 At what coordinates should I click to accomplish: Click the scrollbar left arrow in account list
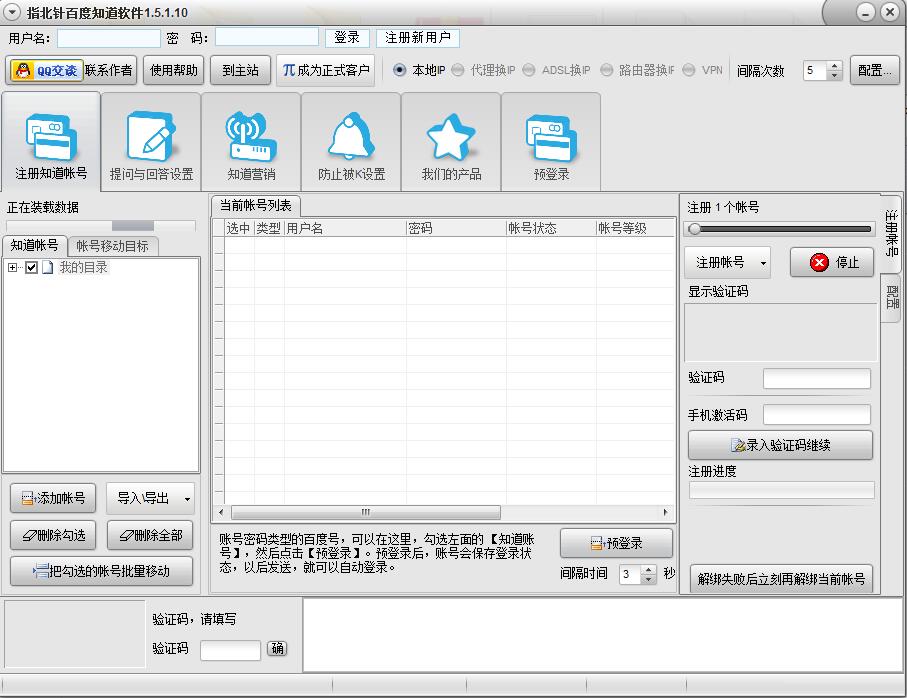(x=221, y=512)
